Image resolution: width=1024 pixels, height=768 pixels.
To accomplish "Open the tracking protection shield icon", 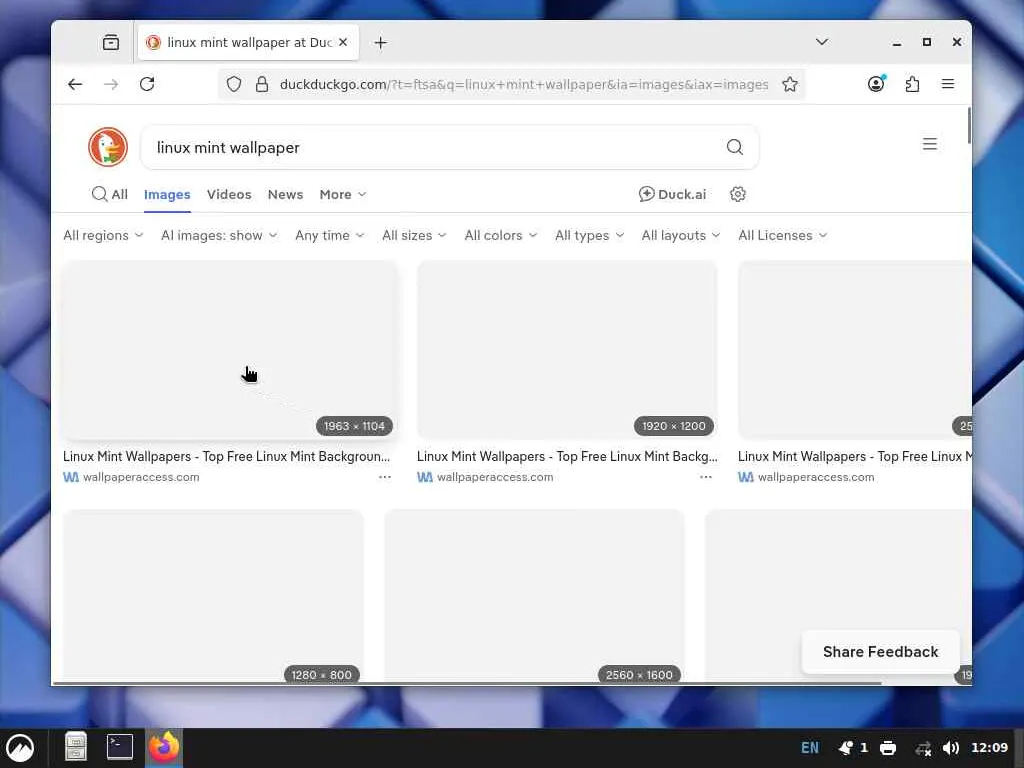I will click(x=234, y=84).
